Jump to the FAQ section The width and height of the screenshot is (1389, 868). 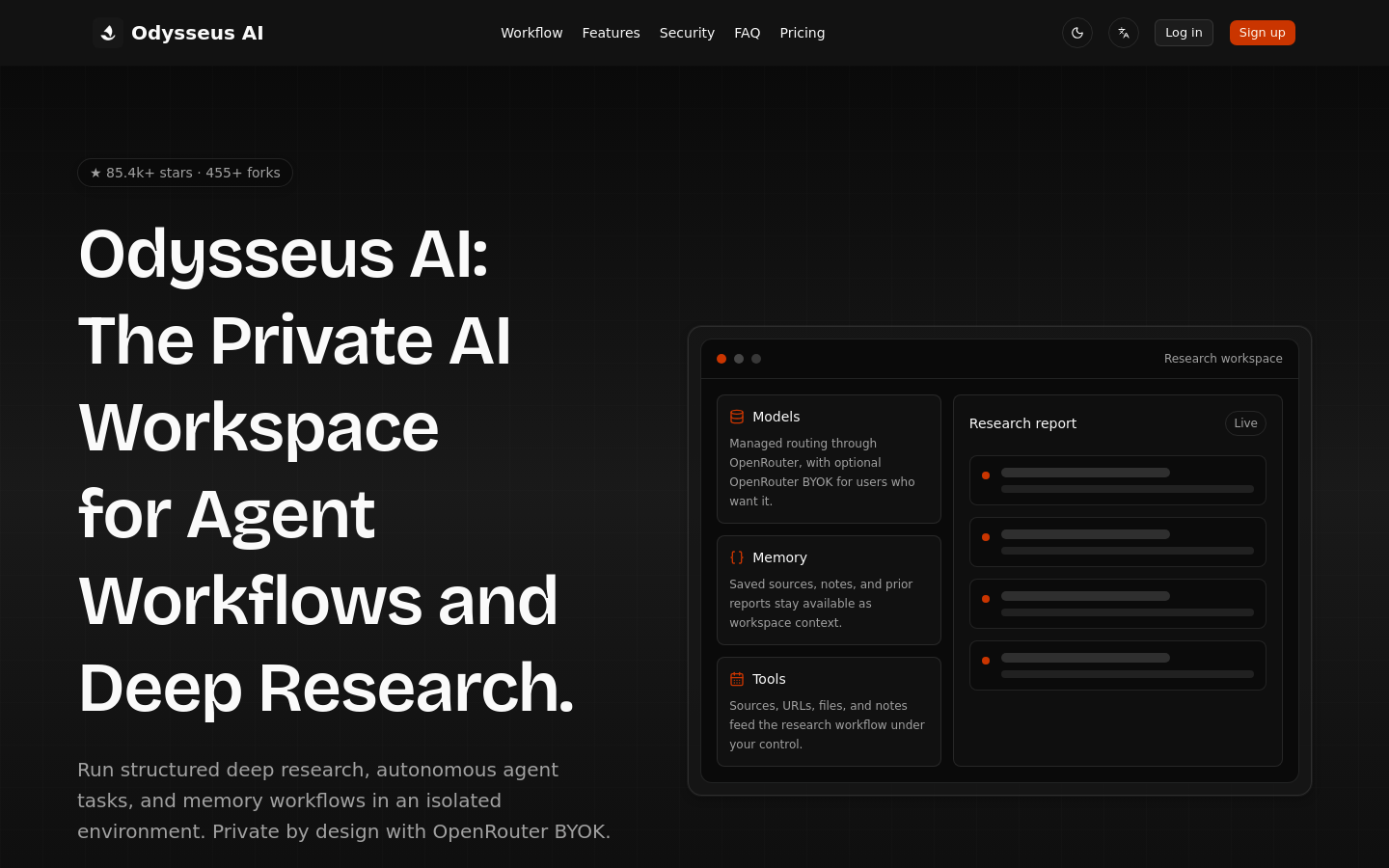(748, 33)
